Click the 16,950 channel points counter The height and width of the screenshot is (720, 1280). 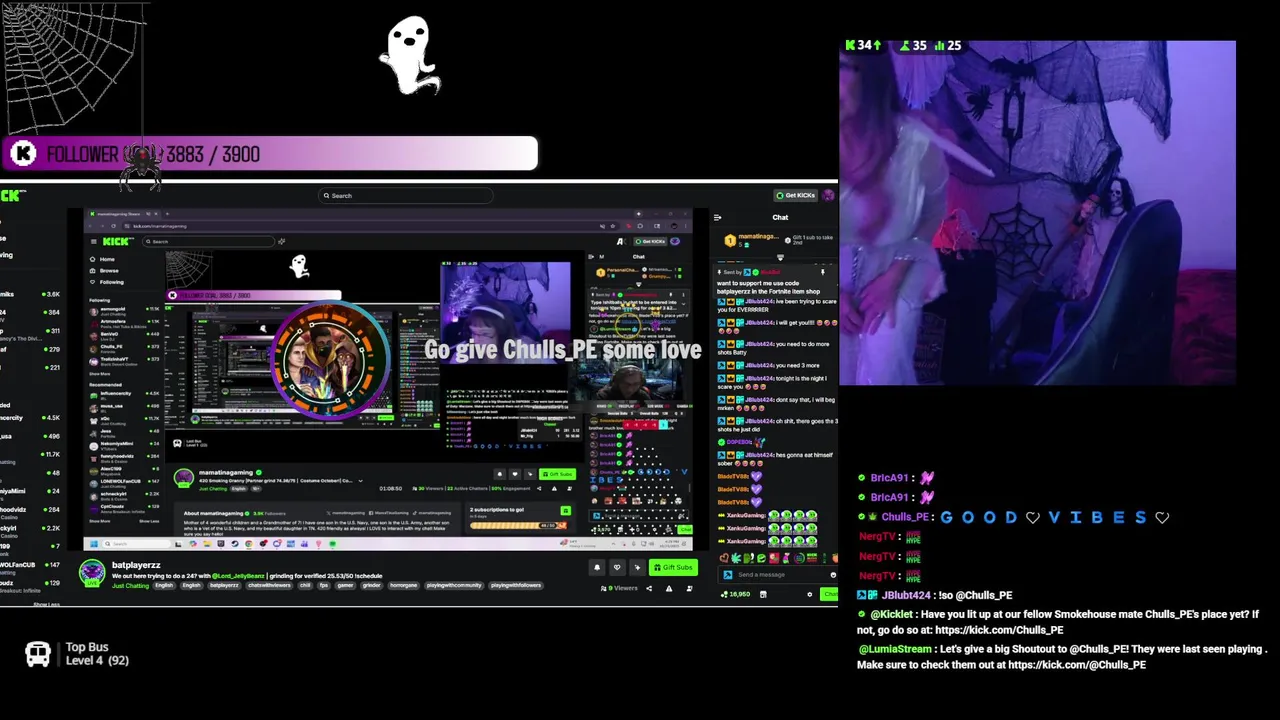pyautogui.click(x=736, y=594)
